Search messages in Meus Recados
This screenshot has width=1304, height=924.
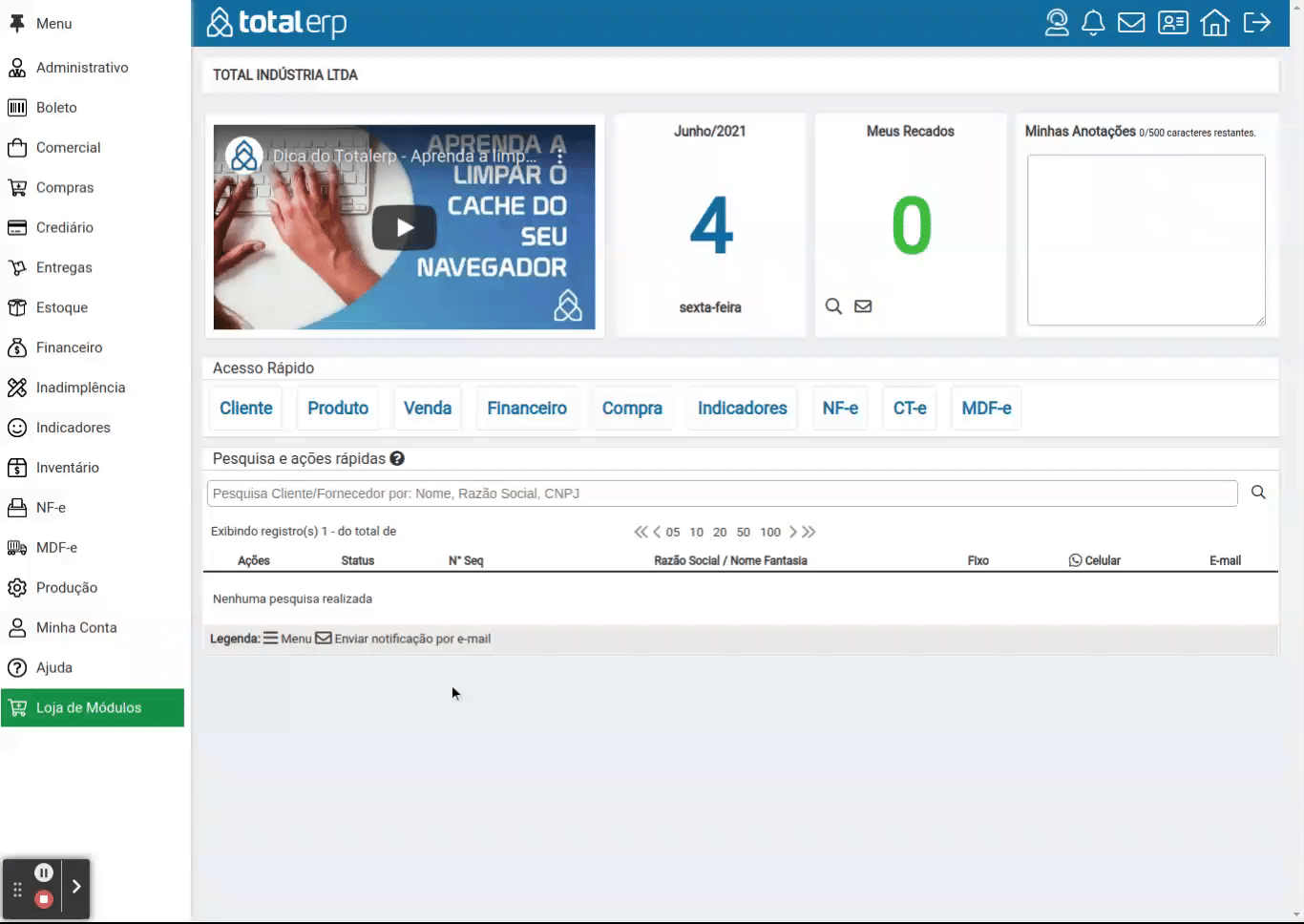click(833, 306)
